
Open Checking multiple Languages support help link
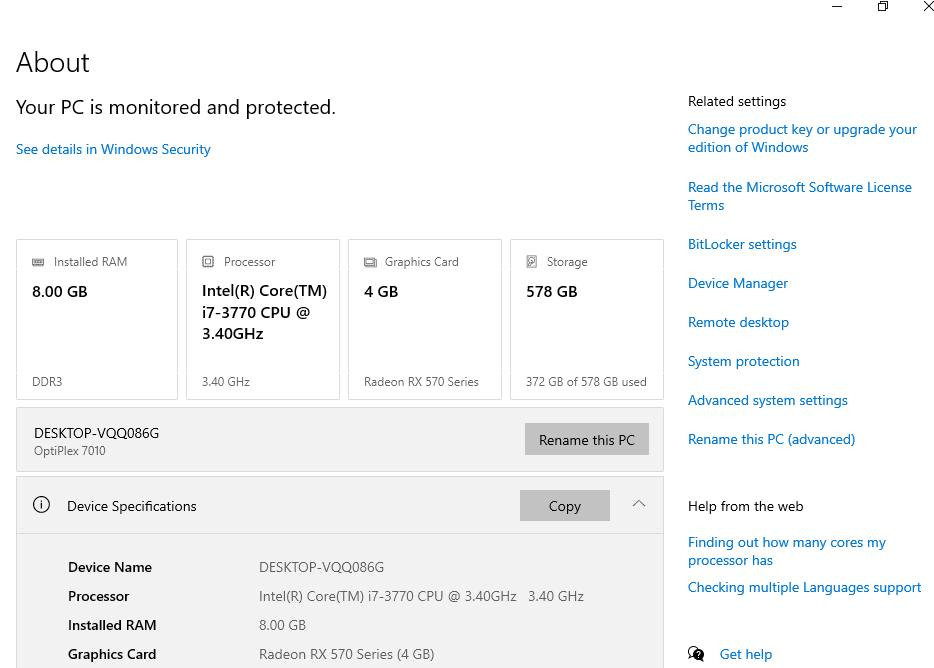(804, 587)
